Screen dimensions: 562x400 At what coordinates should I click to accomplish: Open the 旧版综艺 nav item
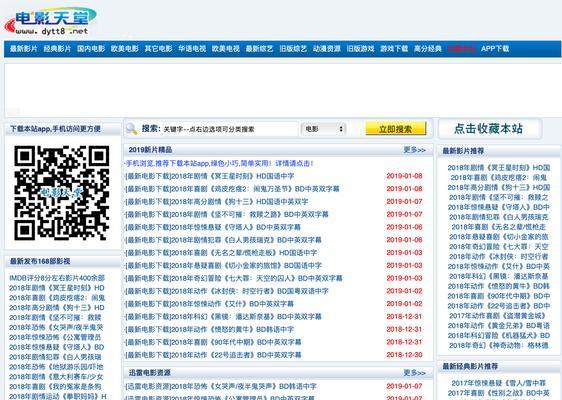293,49
